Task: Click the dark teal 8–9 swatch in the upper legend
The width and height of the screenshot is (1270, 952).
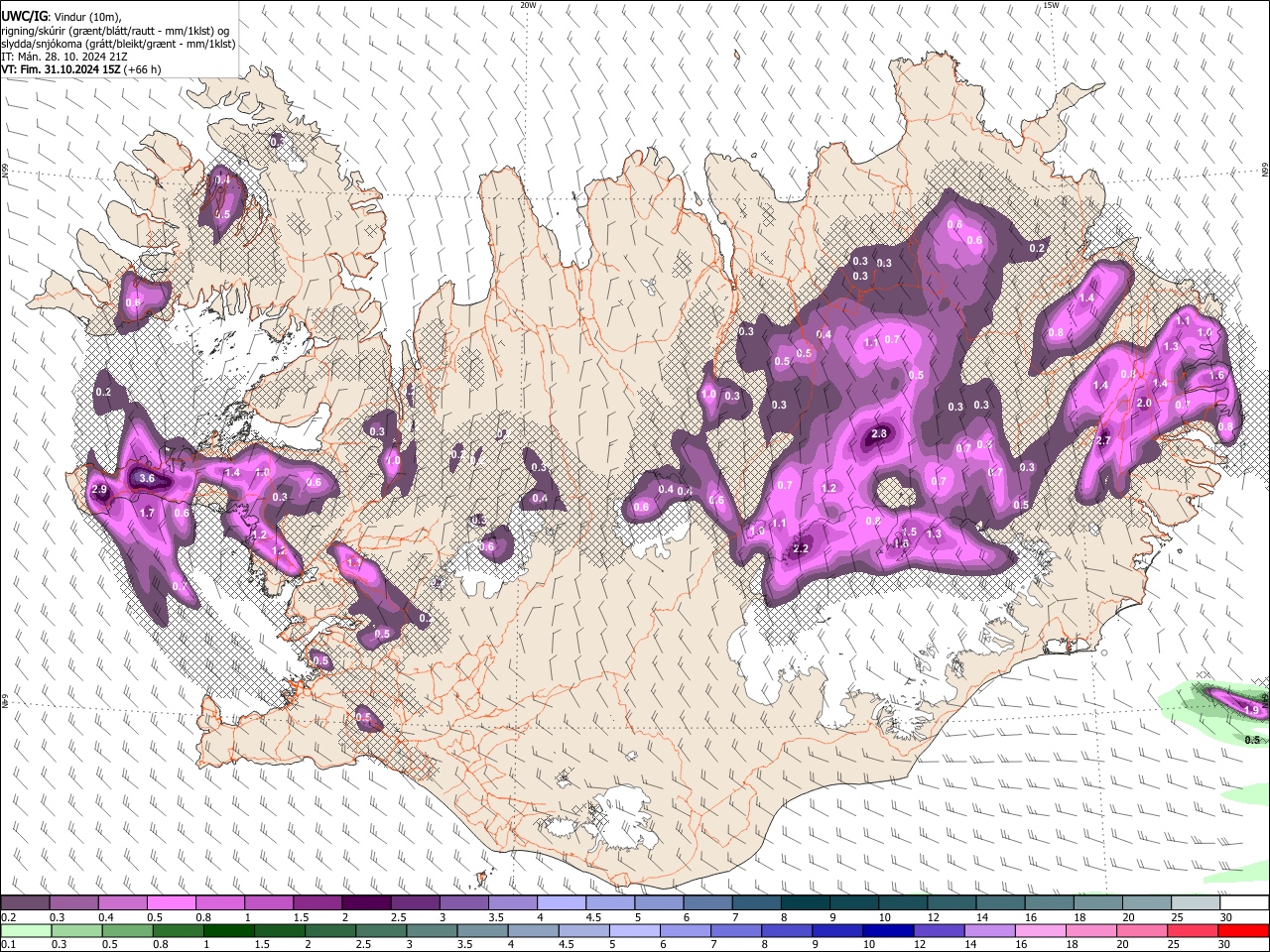Action: [x=804, y=903]
